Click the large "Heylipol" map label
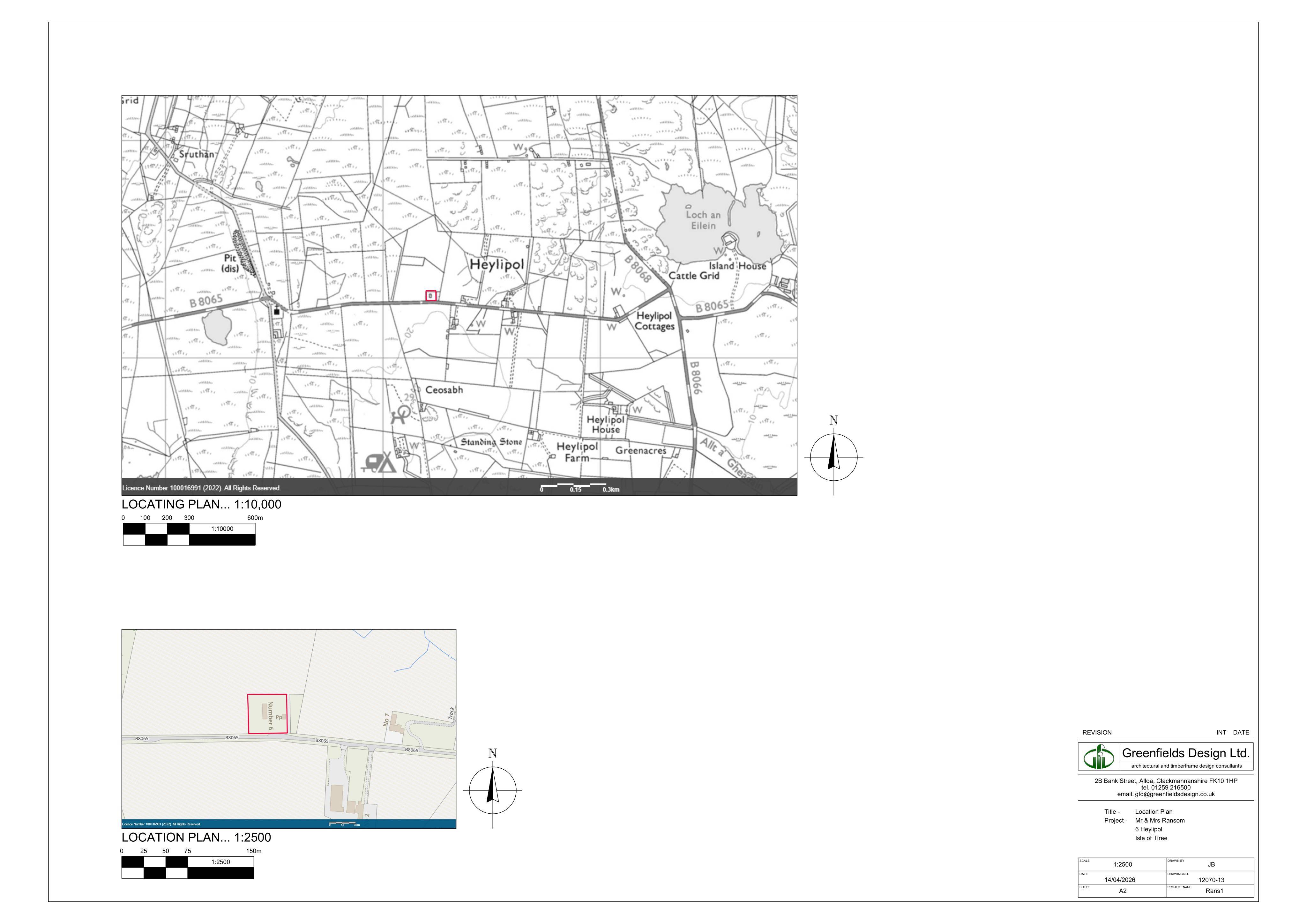 pos(497,264)
